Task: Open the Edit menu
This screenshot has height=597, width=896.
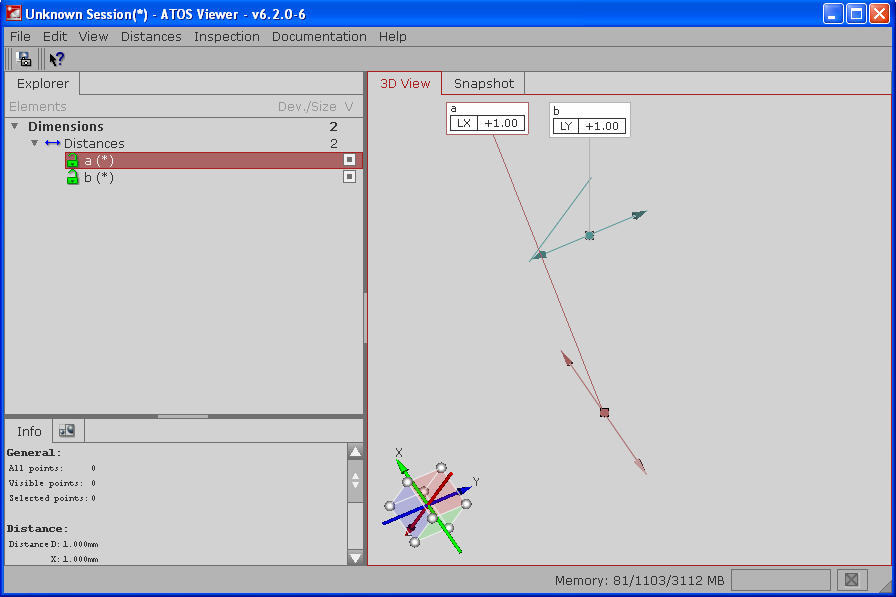Action: point(55,37)
